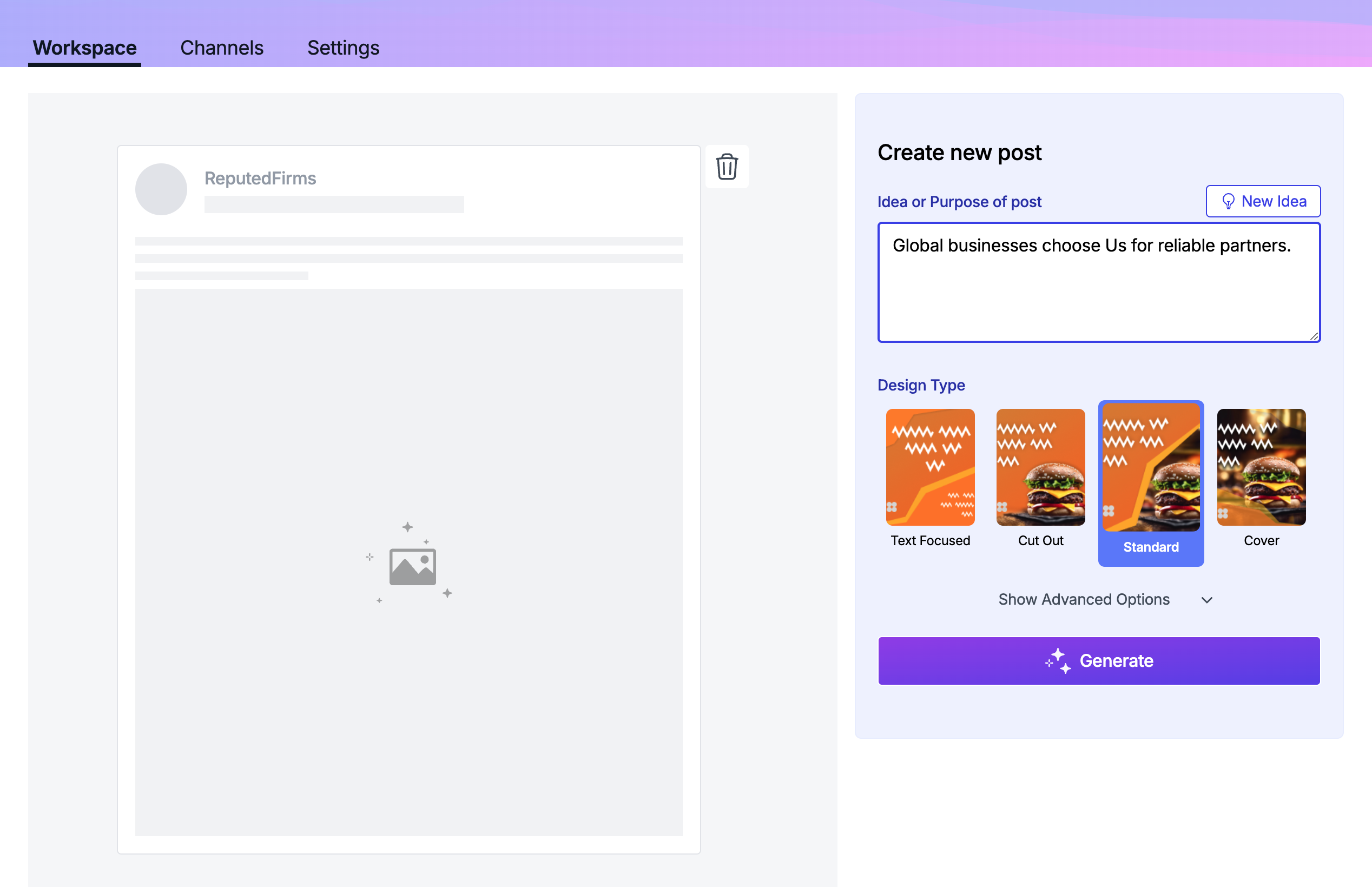1372x887 pixels.
Task: Select the Text Focused design type
Action: (x=929, y=467)
